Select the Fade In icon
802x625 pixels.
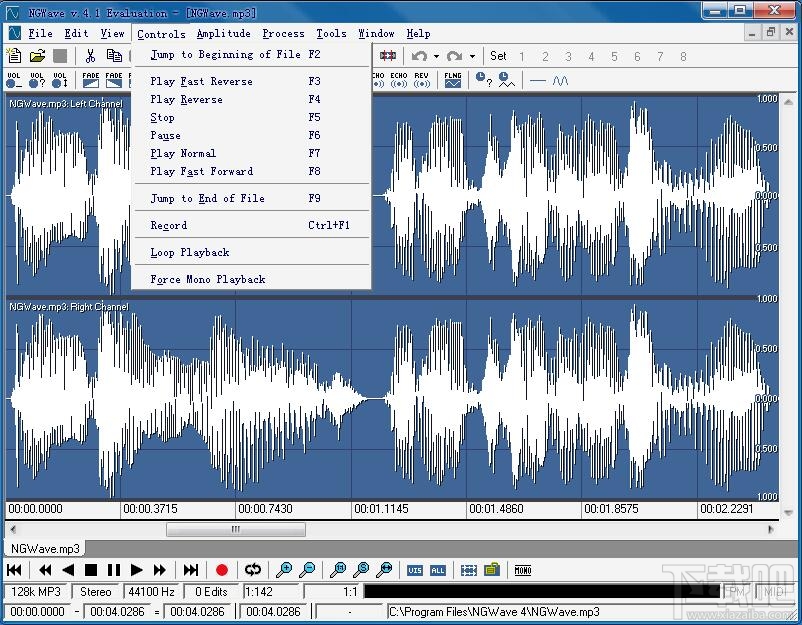pyautogui.click(x=92, y=80)
